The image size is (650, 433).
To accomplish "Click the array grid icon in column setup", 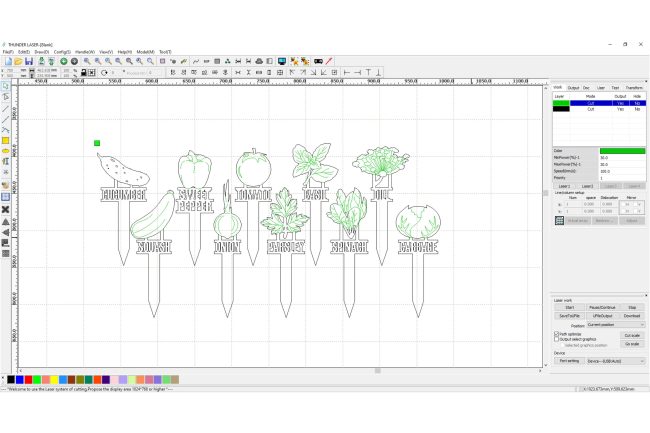I will coord(559,220).
